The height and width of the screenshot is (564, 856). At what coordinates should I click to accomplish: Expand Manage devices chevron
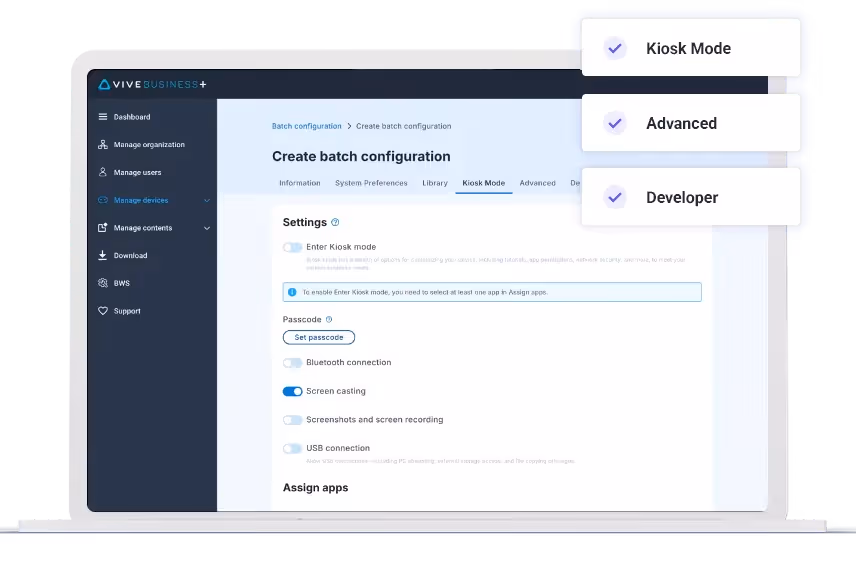click(x=207, y=200)
